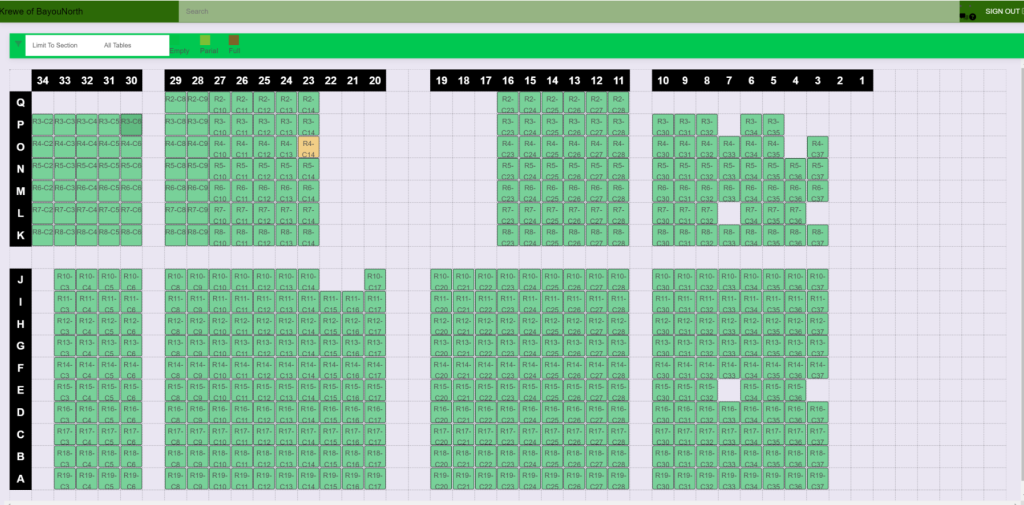The height and width of the screenshot is (505, 1024).
Task: Select table R2-C8 in row Q
Action: point(175,103)
